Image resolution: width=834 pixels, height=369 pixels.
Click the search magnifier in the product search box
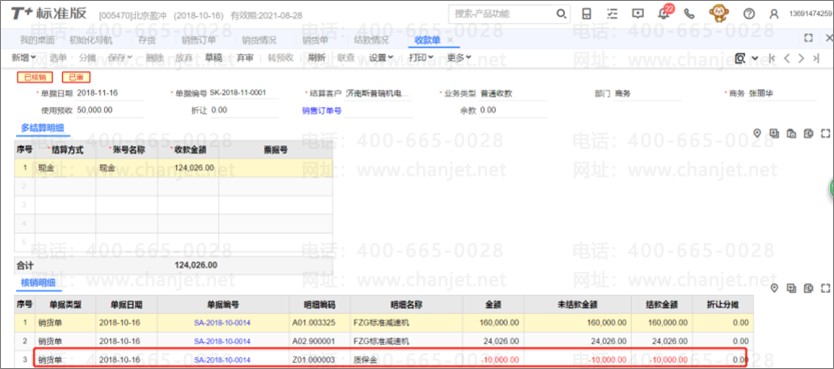(x=561, y=14)
